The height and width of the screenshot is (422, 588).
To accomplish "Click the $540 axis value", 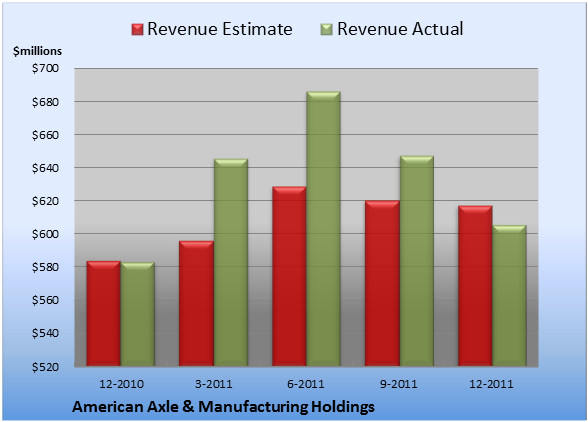I will pos(45,333).
